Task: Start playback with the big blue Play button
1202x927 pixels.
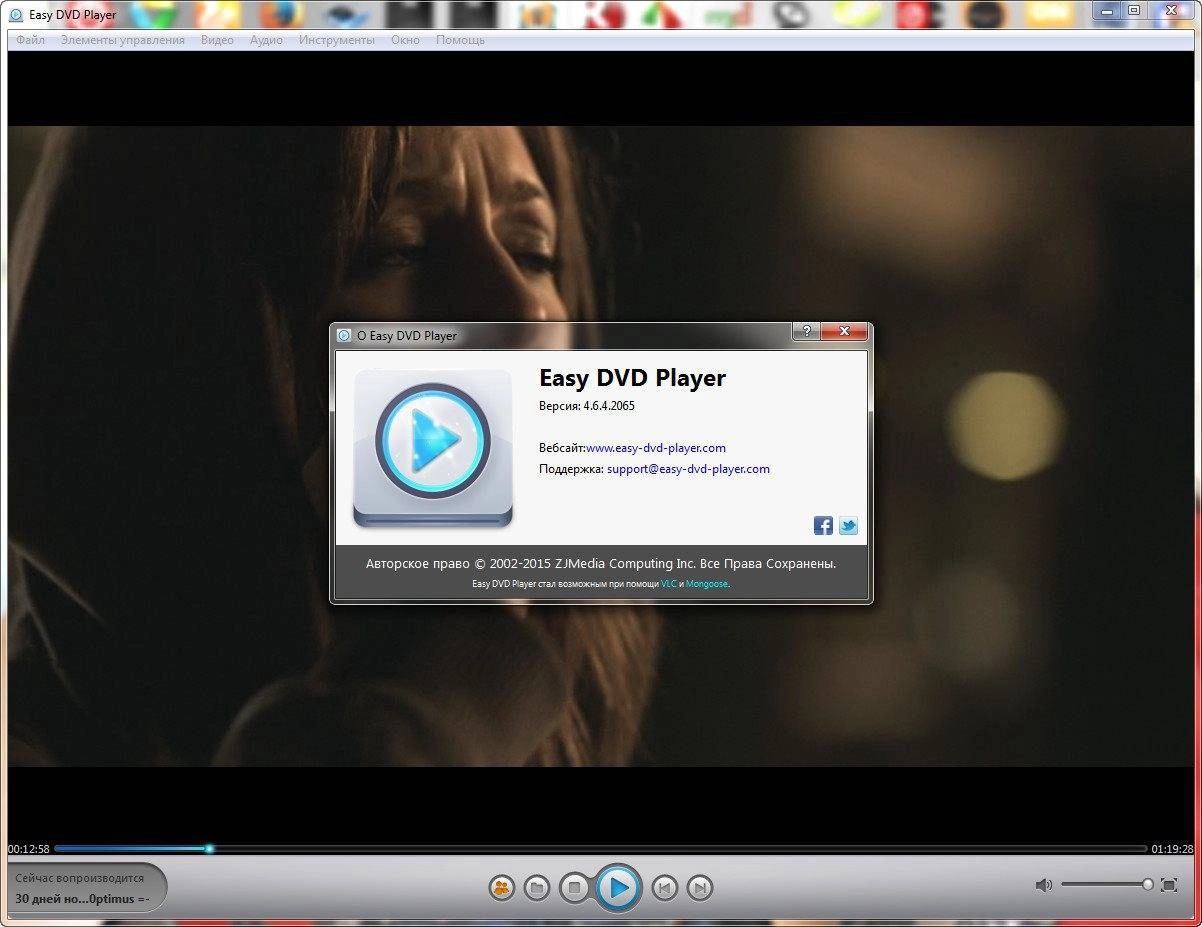Action: (x=618, y=887)
